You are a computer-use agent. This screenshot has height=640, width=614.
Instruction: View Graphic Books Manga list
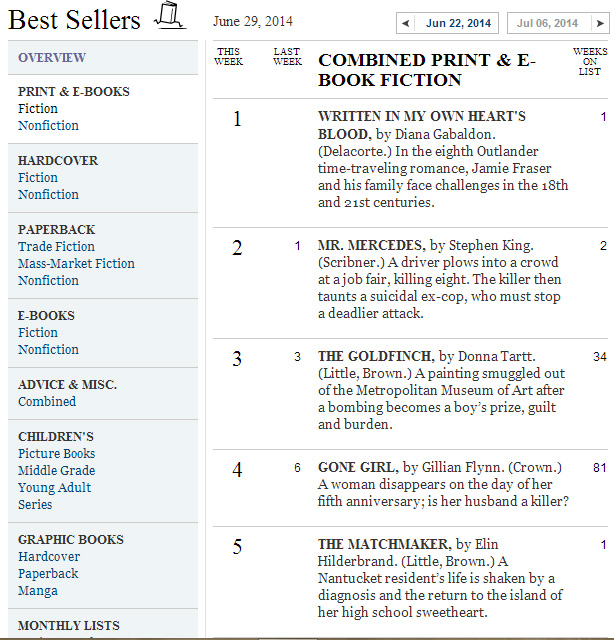coord(38,591)
